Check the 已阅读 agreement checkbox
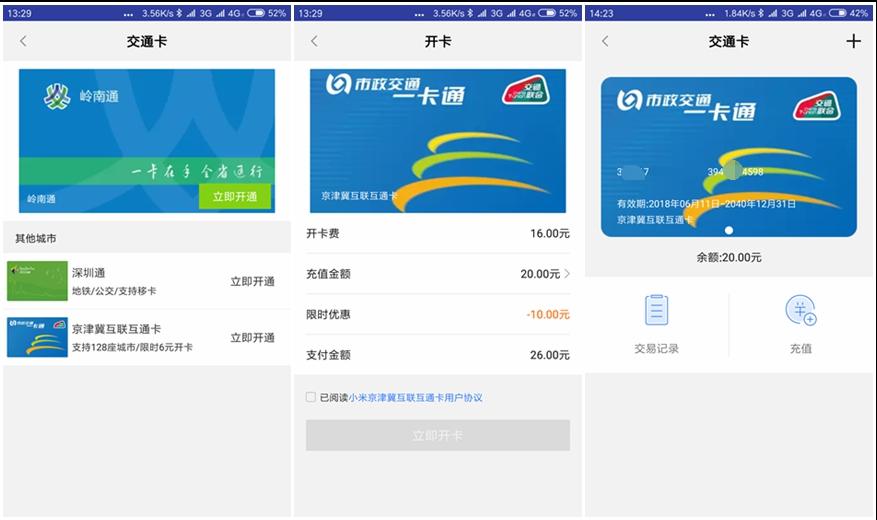The image size is (877, 520). click(310, 397)
